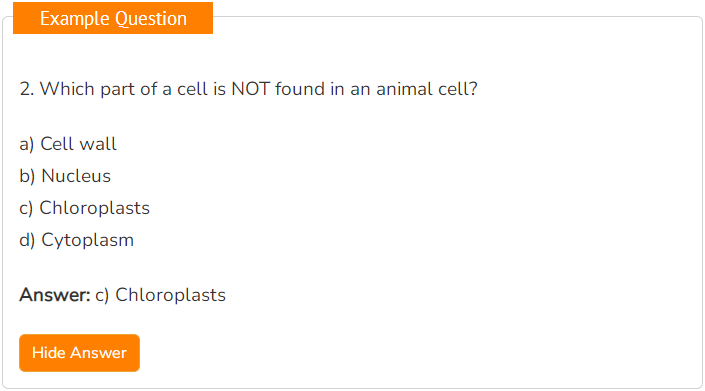The width and height of the screenshot is (705, 391).
Task: Choose option b) Nucleus
Action: [x=65, y=176]
